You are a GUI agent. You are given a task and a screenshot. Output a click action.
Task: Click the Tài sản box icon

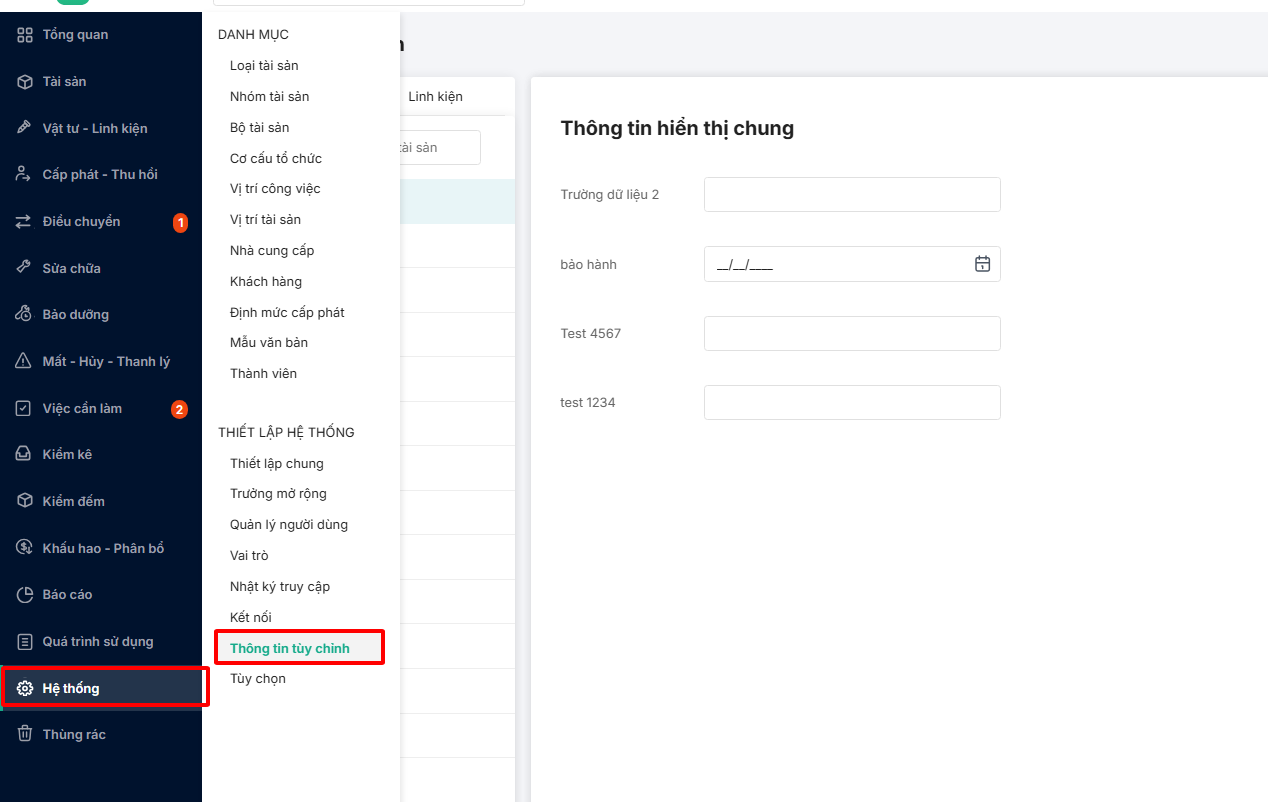coord(25,82)
